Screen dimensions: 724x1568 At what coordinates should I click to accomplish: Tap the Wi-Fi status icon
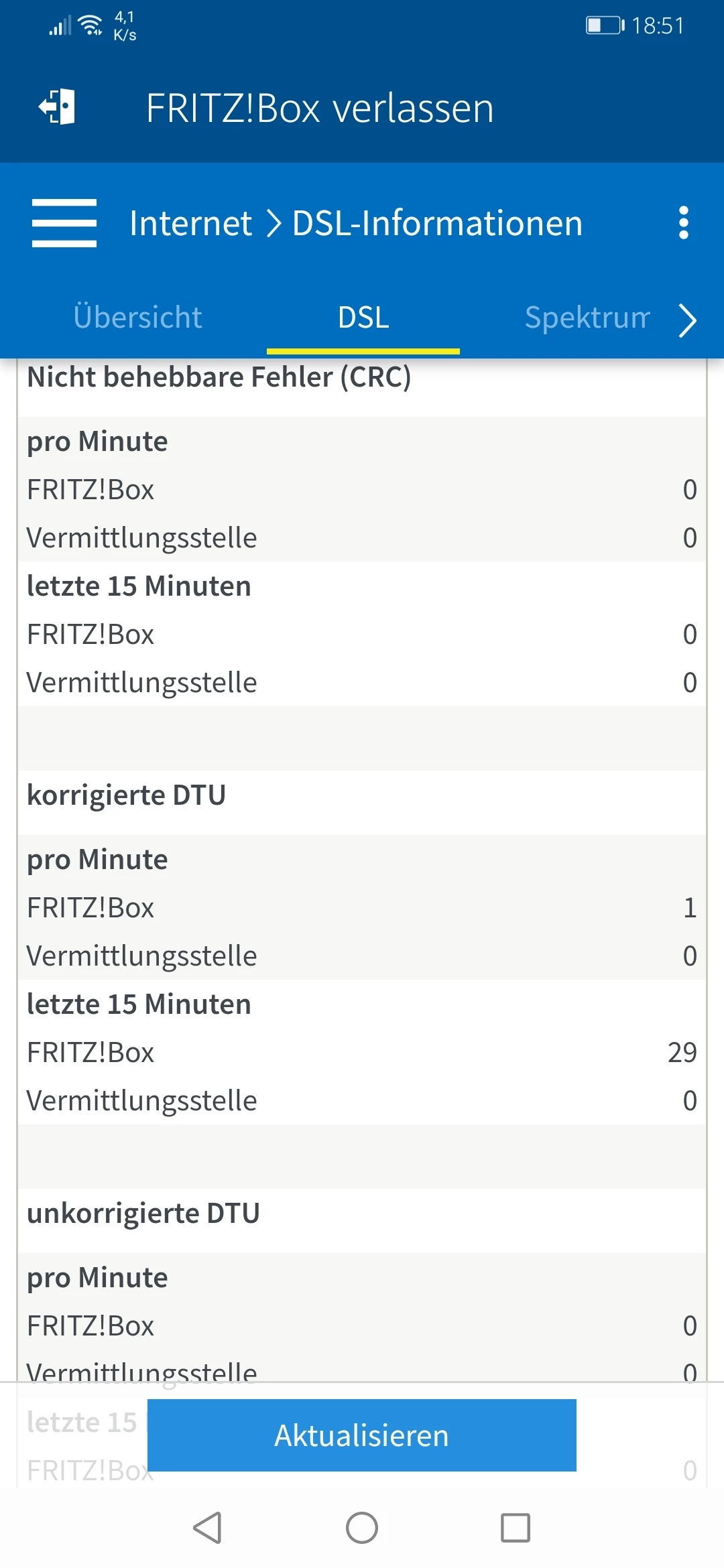90,25
